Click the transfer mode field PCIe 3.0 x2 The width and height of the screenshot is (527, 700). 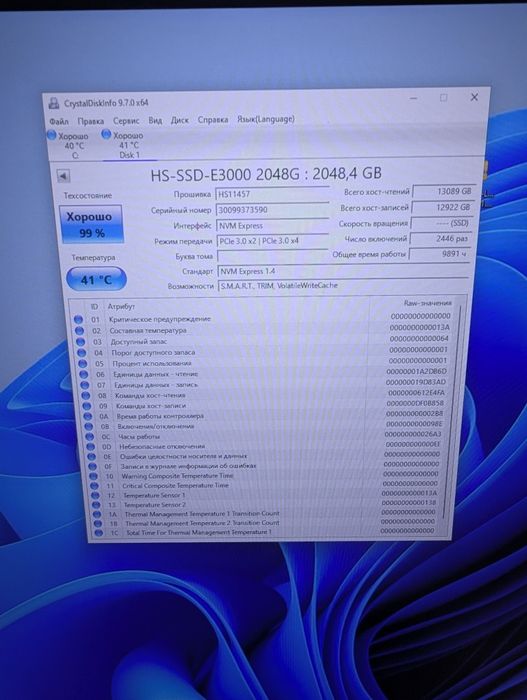pyautogui.click(x=272, y=241)
